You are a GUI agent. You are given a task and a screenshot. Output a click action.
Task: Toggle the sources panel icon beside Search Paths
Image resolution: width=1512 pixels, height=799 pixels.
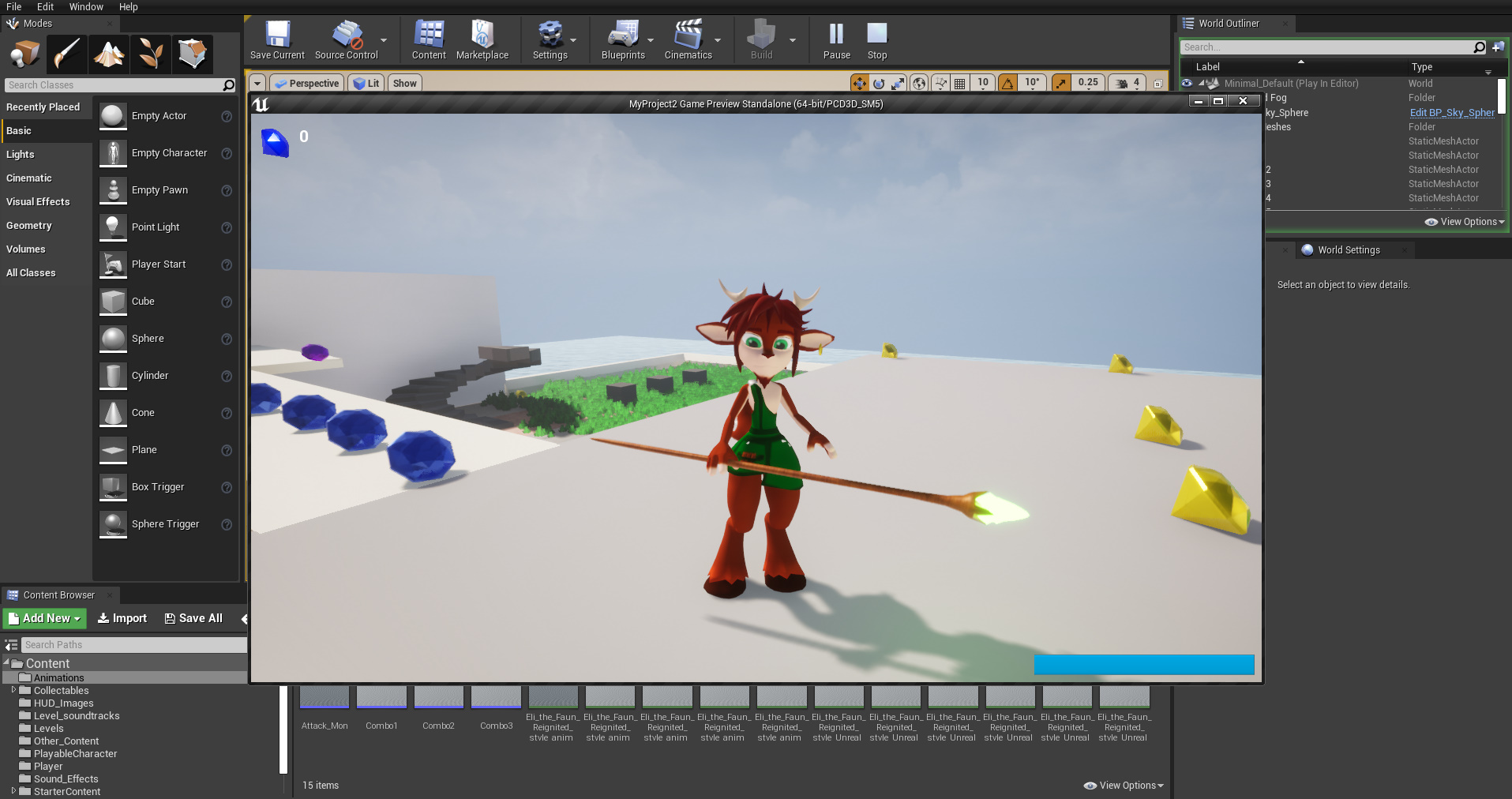(11, 645)
